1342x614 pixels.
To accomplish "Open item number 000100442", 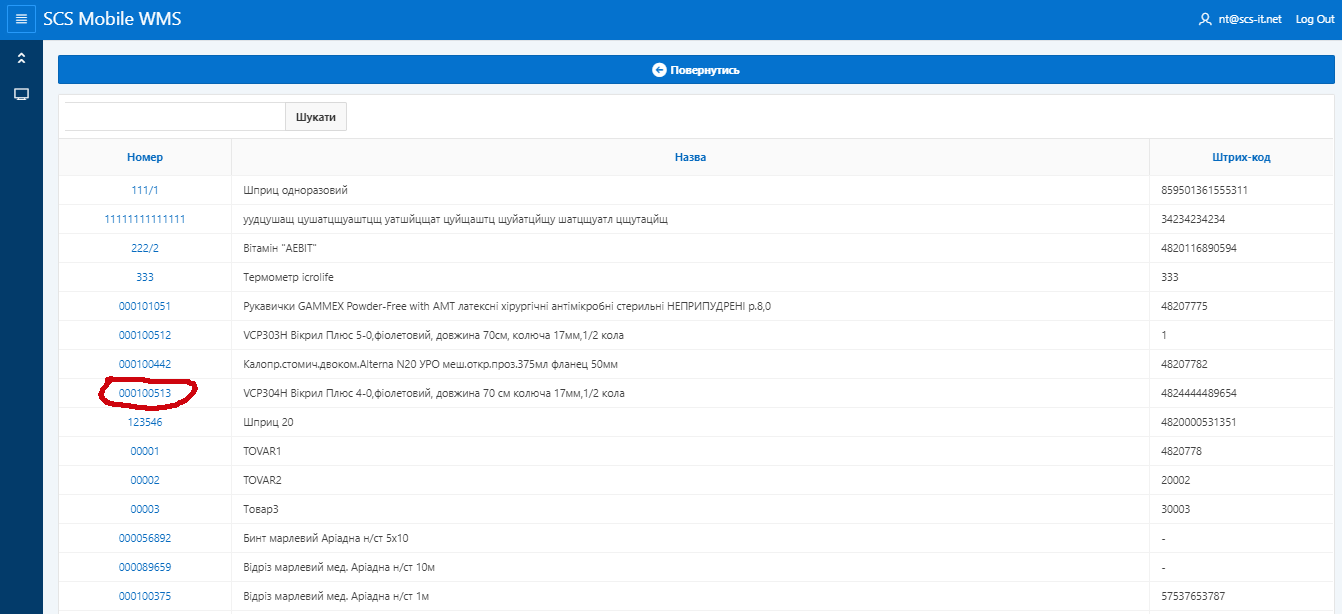I will tap(145, 364).
